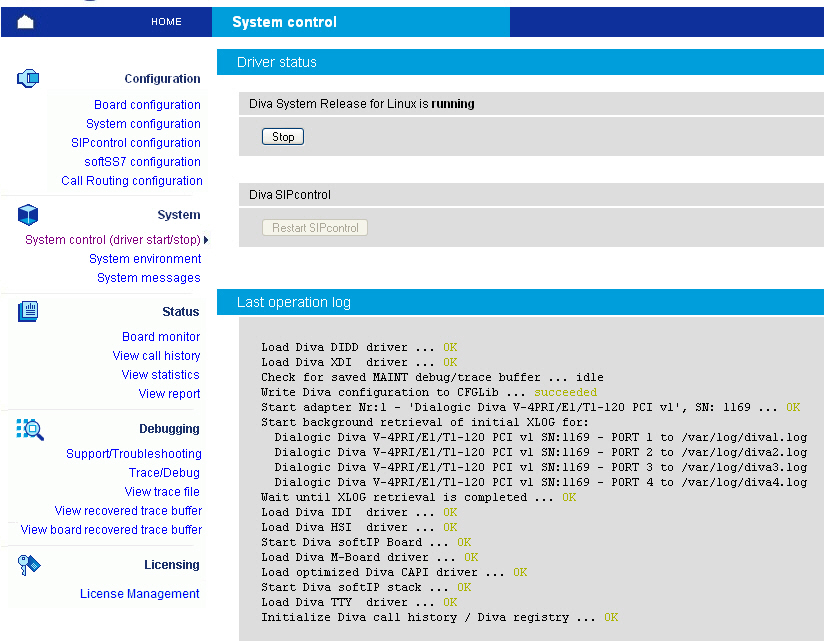View System messages page
The width and height of the screenshot is (824, 641).
(148, 278)
